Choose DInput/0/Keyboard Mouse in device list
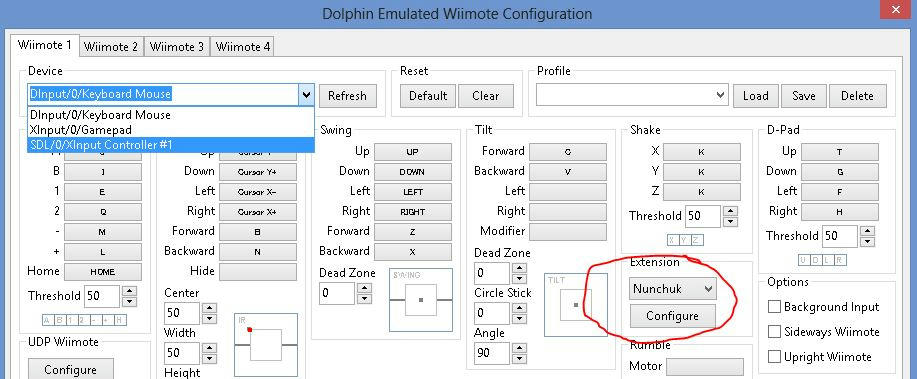 pyautogui.click(x=171, y=115)
